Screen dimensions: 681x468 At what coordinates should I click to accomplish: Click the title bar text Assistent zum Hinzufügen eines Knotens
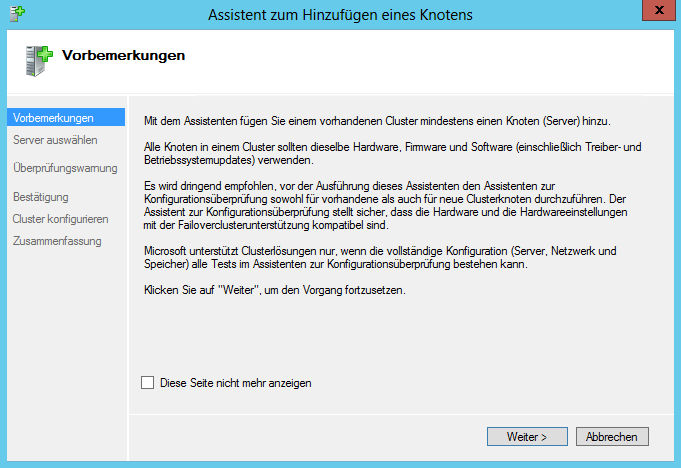pyautogui.click(x=340, y=15)
